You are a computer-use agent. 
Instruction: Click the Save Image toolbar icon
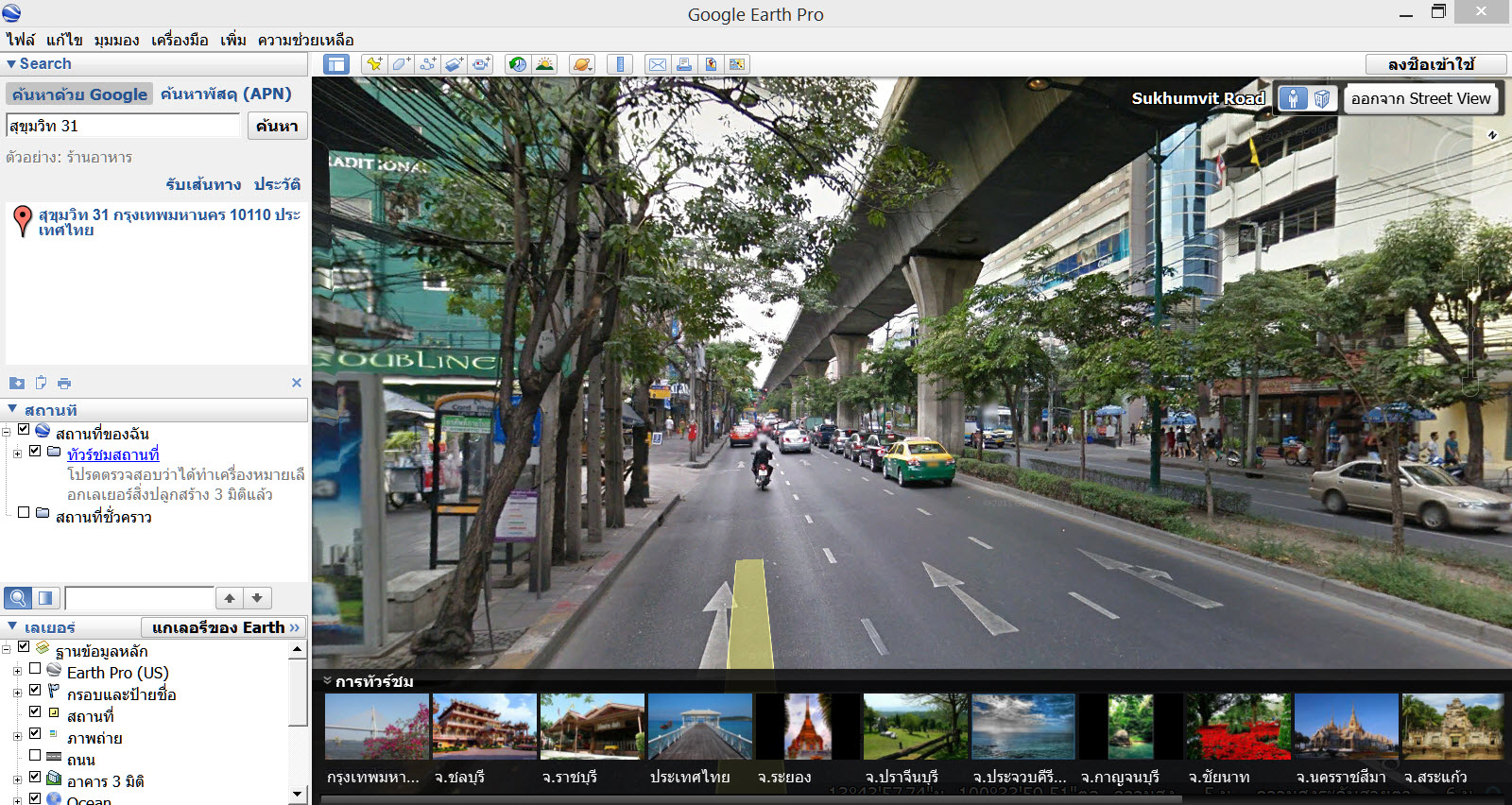click(711, 64)
